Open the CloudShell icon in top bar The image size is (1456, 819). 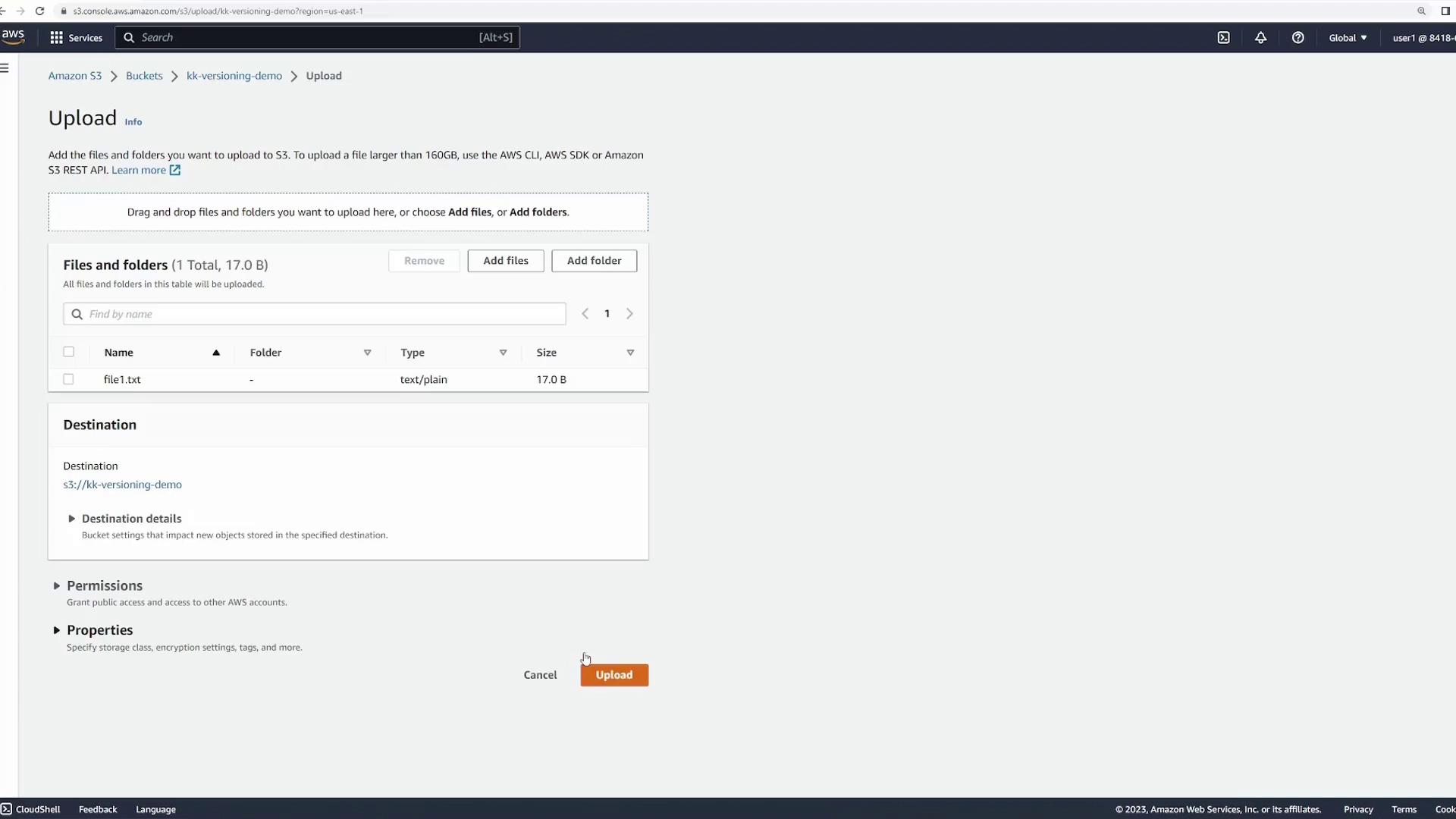1223,38
